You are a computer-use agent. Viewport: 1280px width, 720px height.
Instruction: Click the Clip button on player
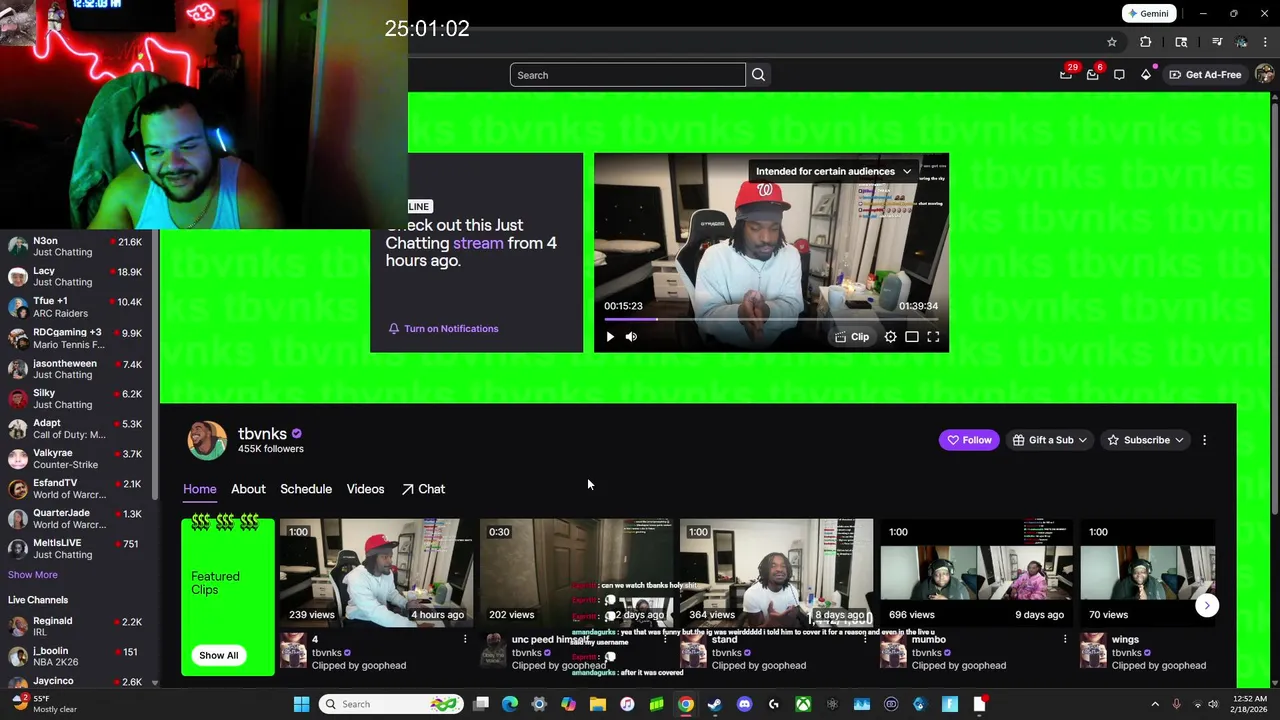(852, 337)
